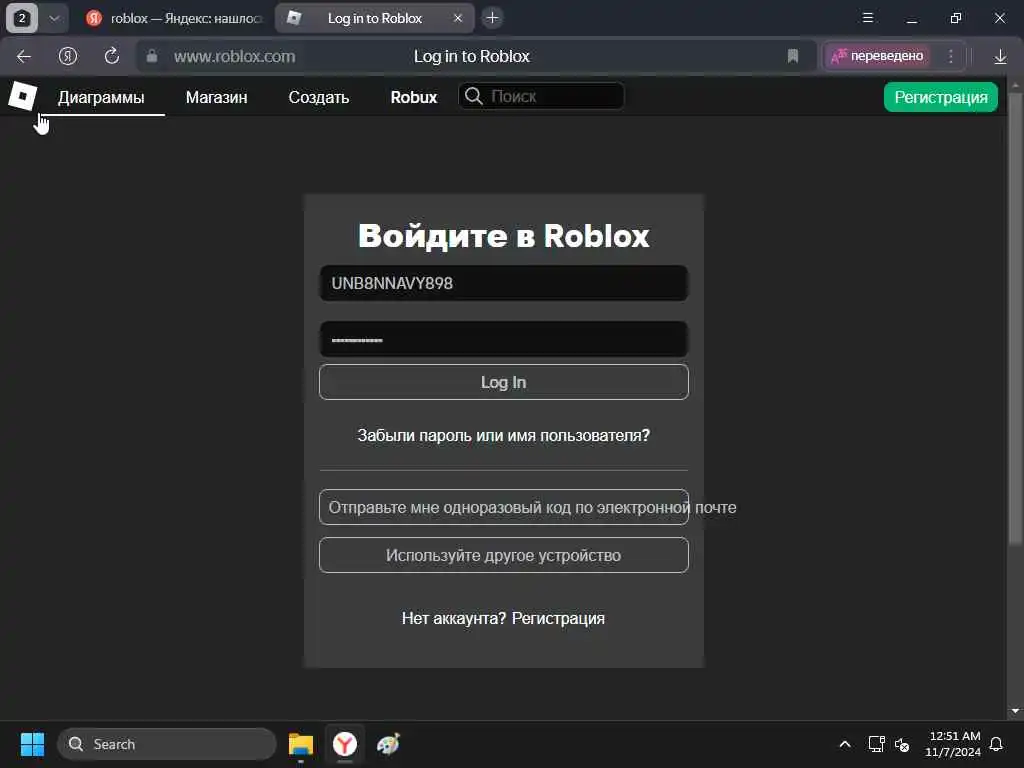The height and width of the screenshot is (768, 1024).
Task: Click the Roblox Поиск search field
Action: click(x=541, y=97)
